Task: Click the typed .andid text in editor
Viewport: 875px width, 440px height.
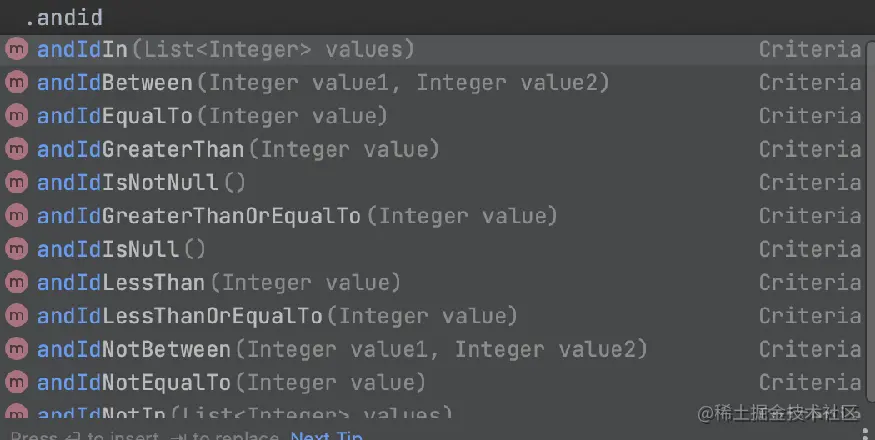Action: (63, 17)
